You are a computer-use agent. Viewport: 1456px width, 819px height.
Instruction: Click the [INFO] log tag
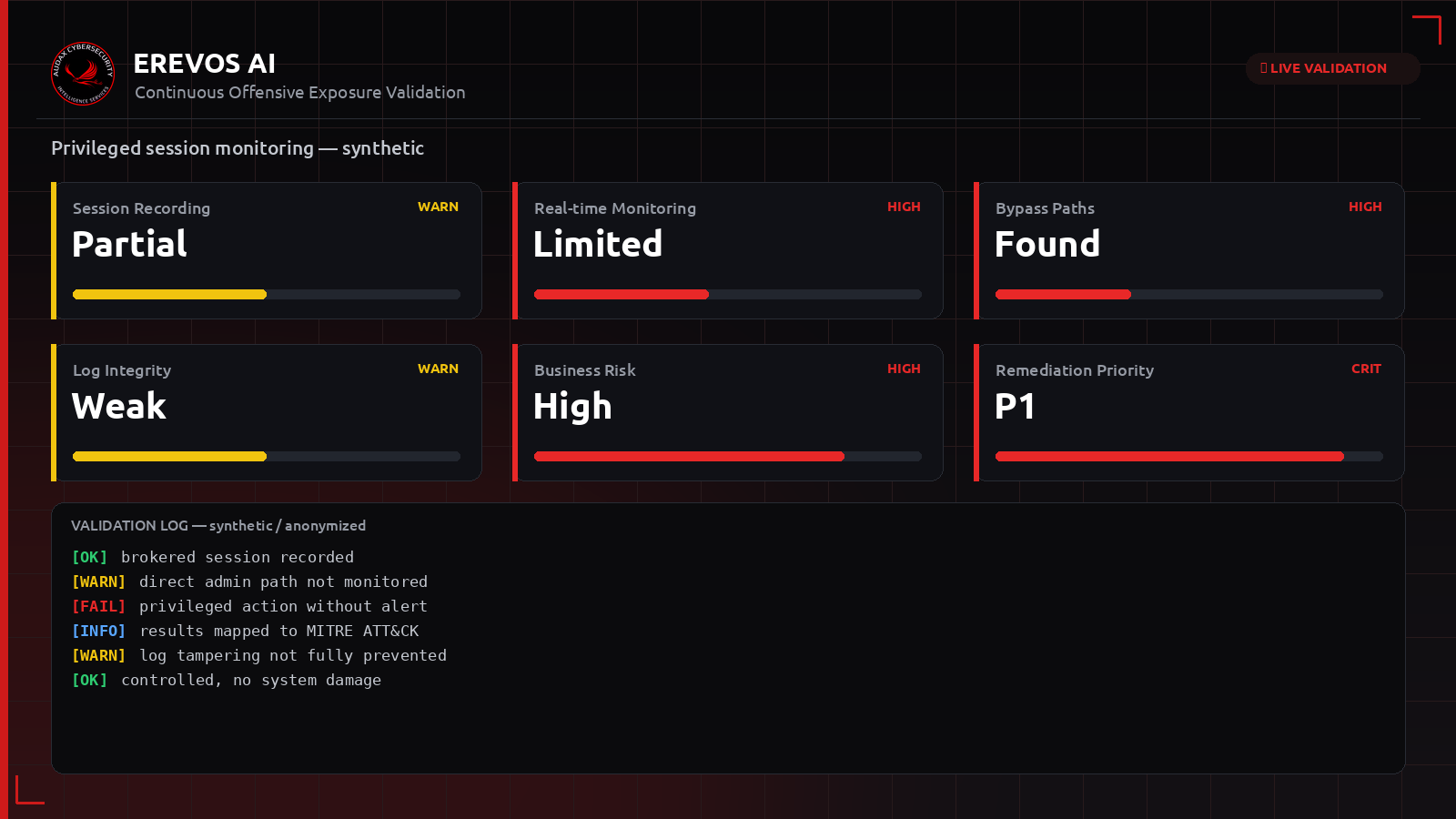coord(98,631)
